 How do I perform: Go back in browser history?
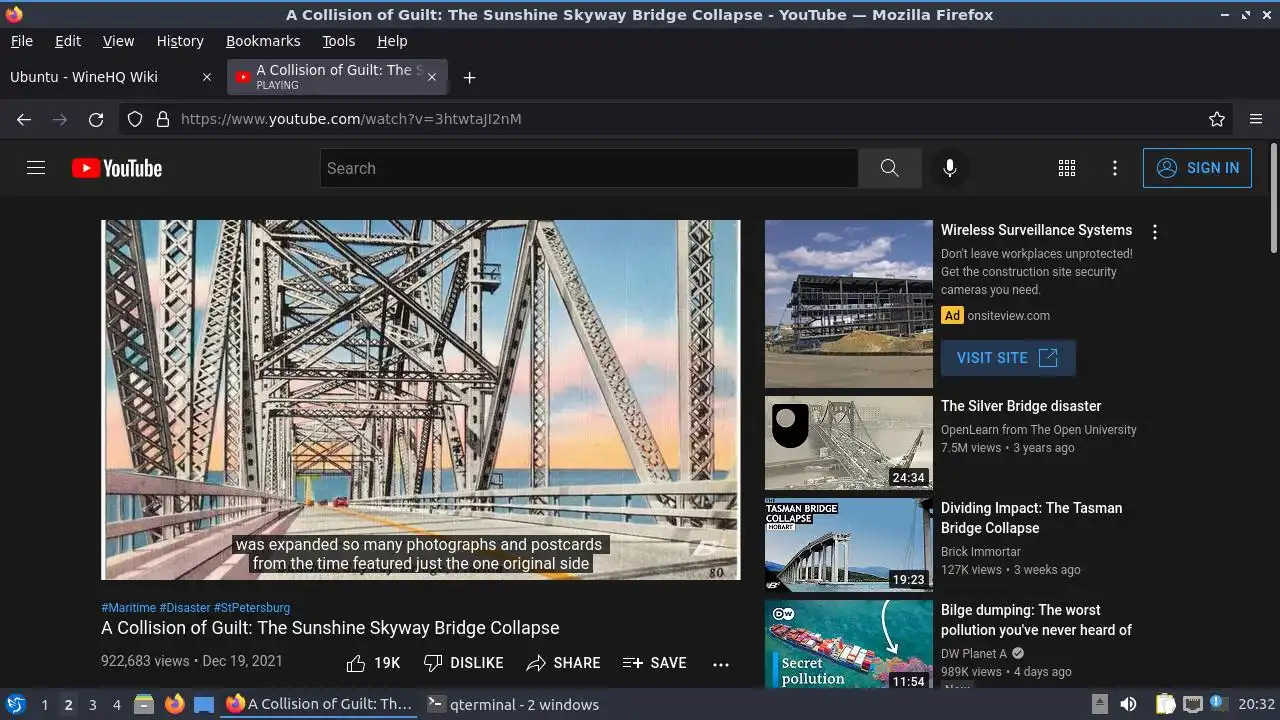point(24,119)
